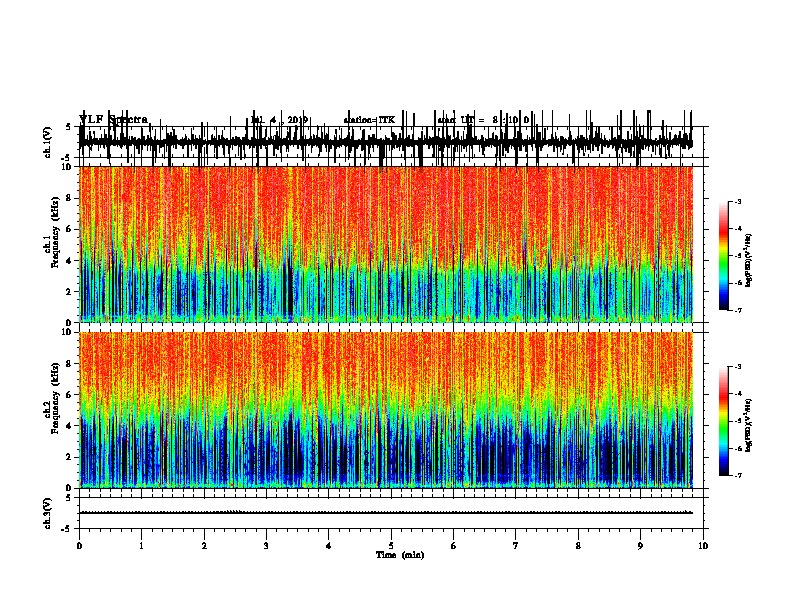Screen dimensions: 792x612
Task: Click the time axis tick label 5
Action: coord(391,546)
